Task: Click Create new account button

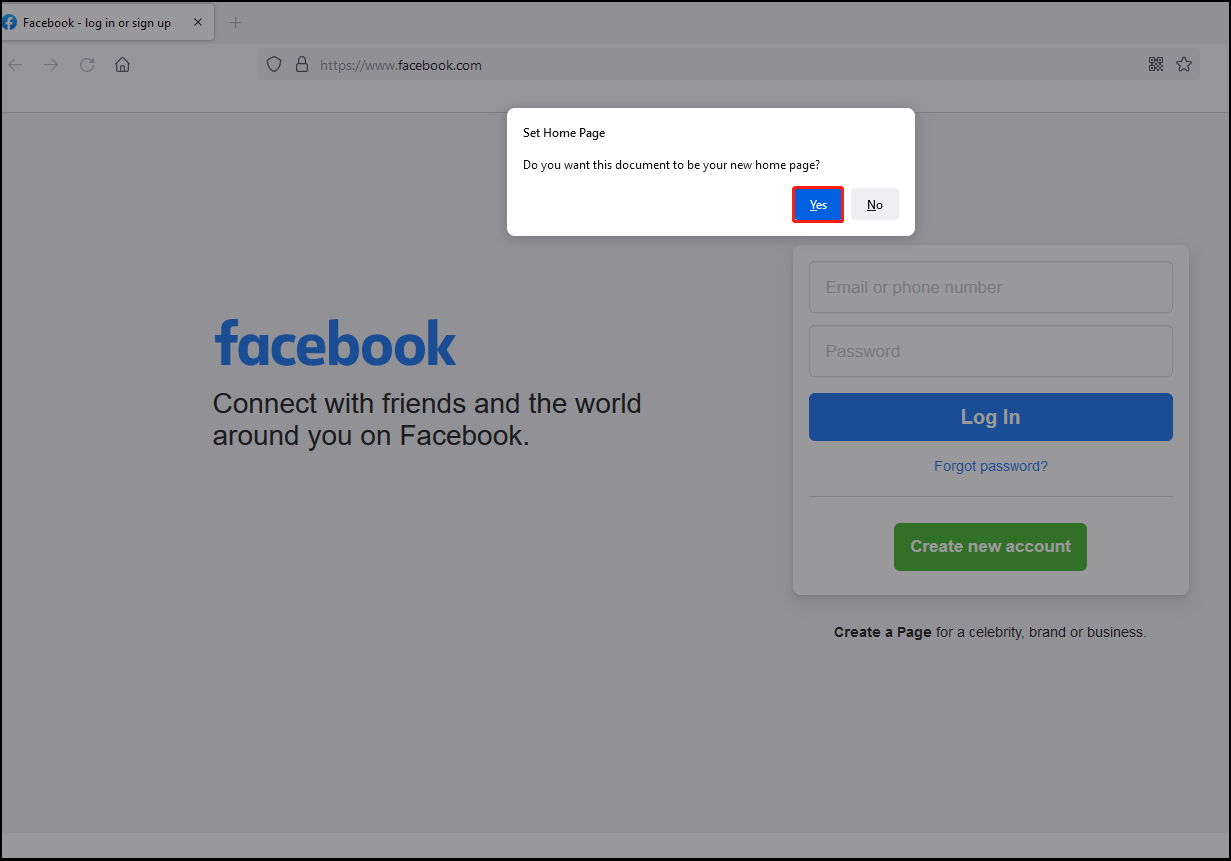Action: click(990, 547)
